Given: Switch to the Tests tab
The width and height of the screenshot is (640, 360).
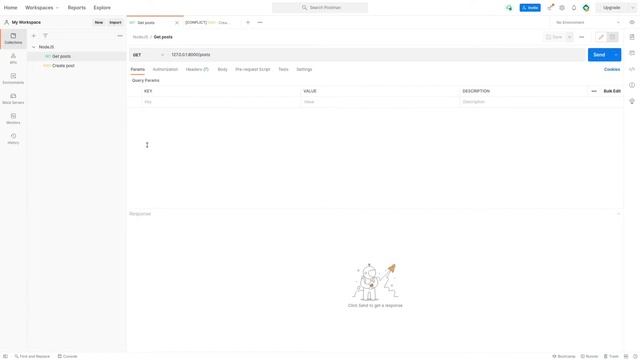Looking at the screenshot, I should pyautogui.click(x=283, y=69).
